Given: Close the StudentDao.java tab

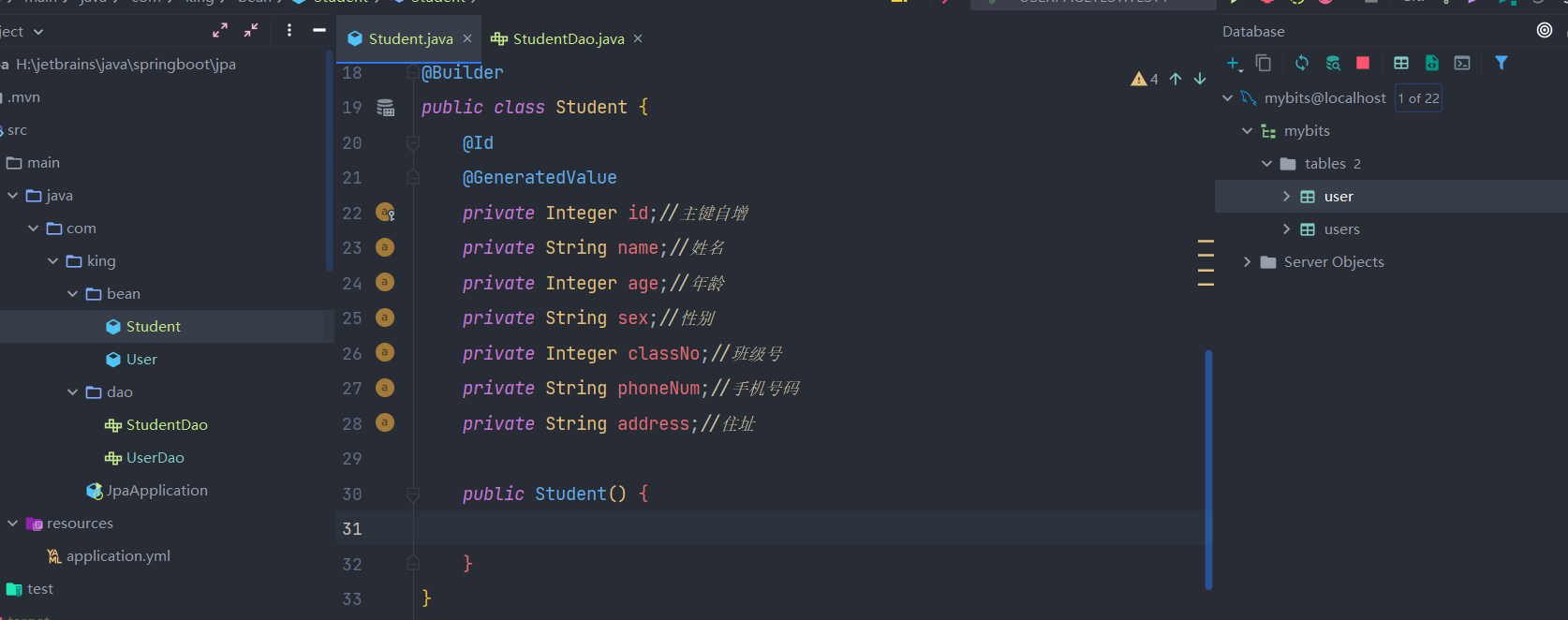Looking at the screenshot, I should pyautogui.click(x=638, y=38).
